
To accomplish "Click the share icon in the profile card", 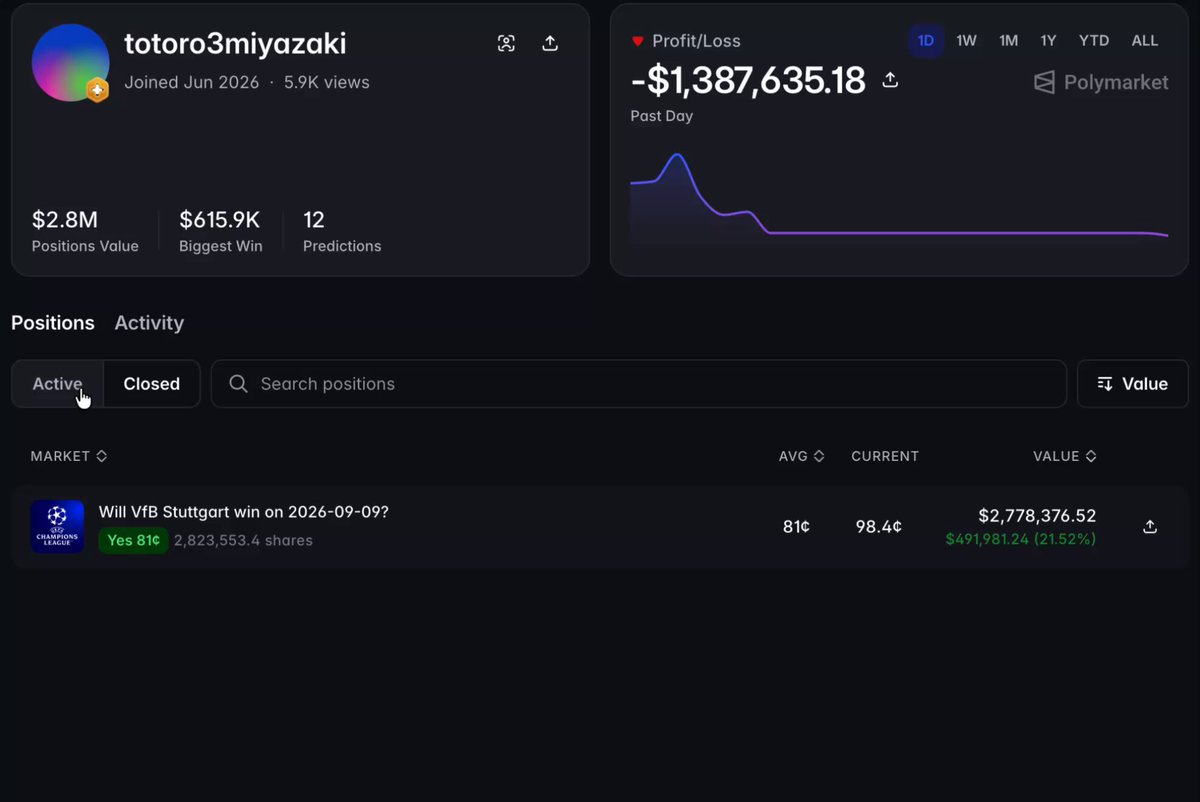I will click(550, 43).
